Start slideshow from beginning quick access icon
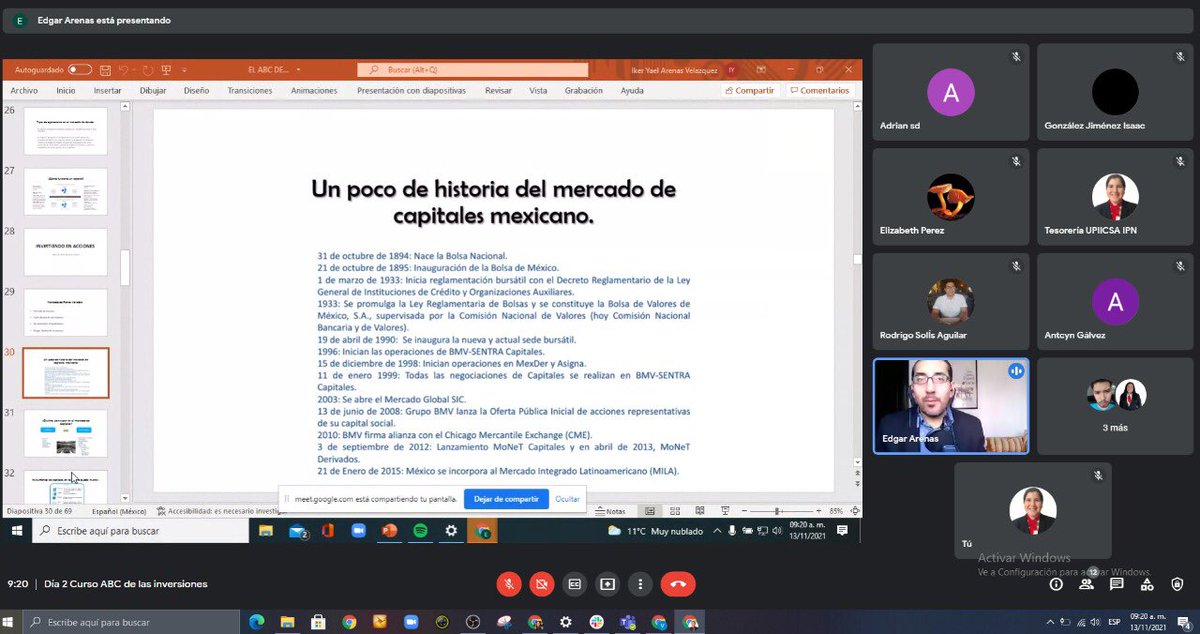Viewport: 1200px width, 634px height. [x=166, y=70]
